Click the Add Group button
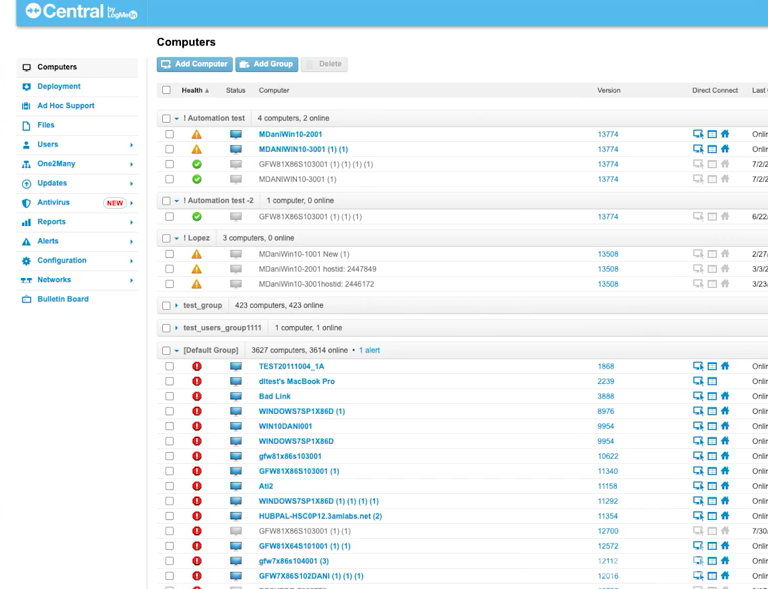Viewport: 768px width, 589px height. point(267,64)
